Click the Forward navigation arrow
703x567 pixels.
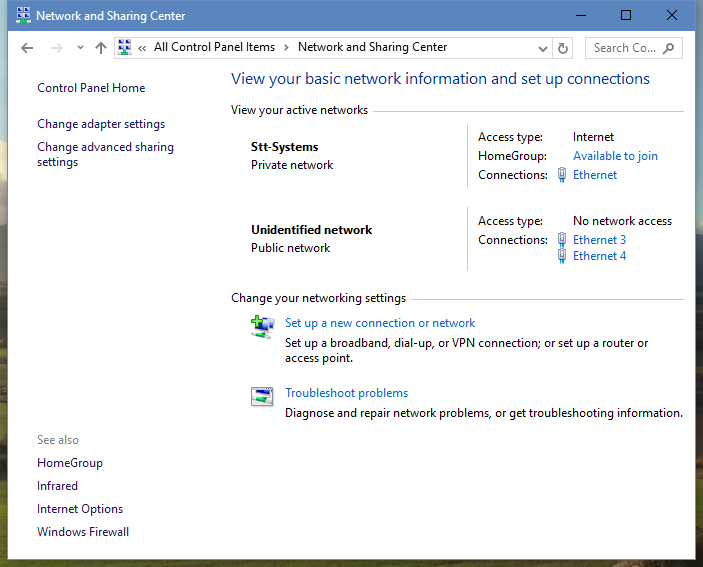tap(56, 48)
